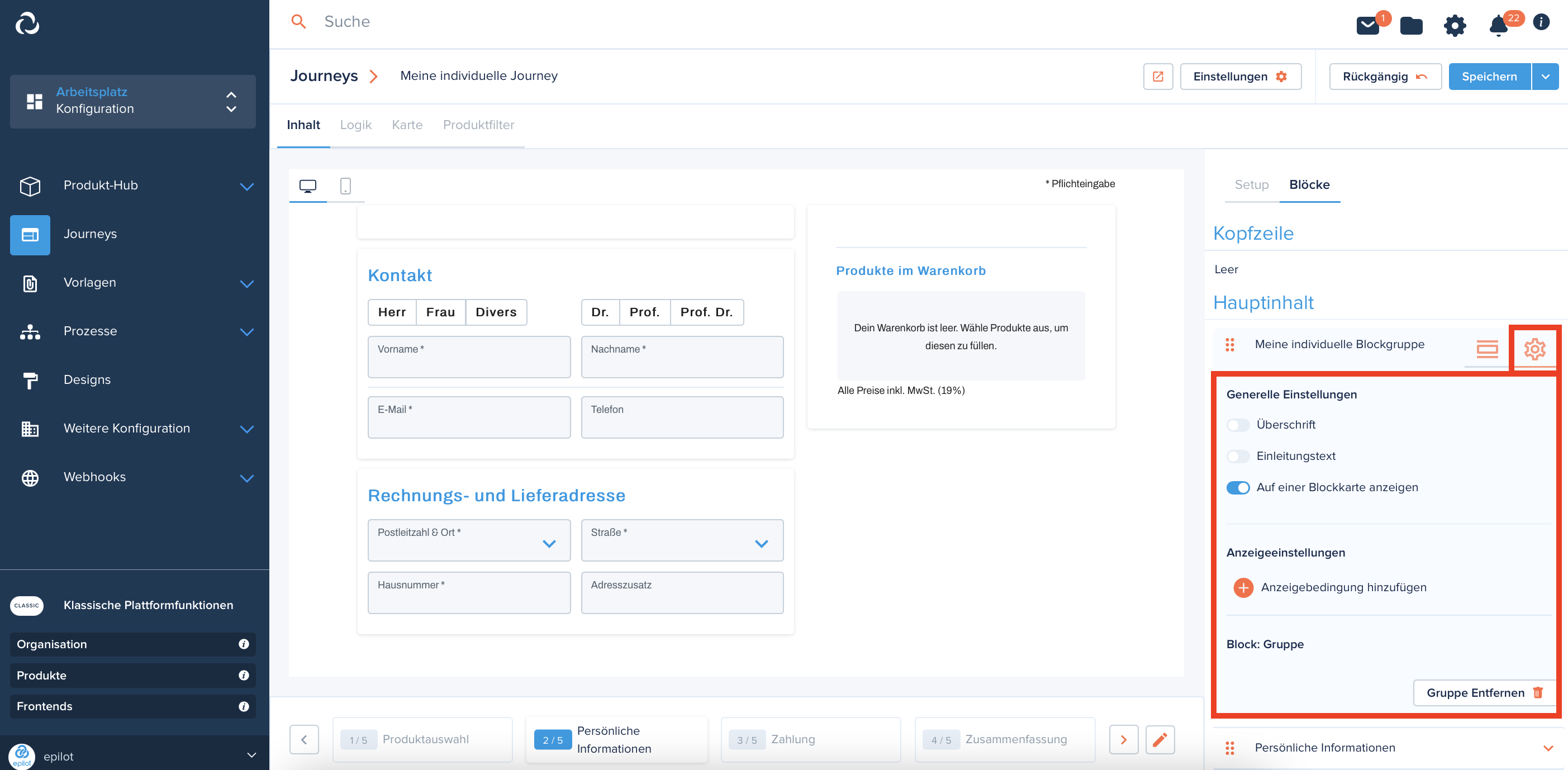
Task: Switch to mobile preview icon
Action: pyautogui.click(x=345, y=186)
